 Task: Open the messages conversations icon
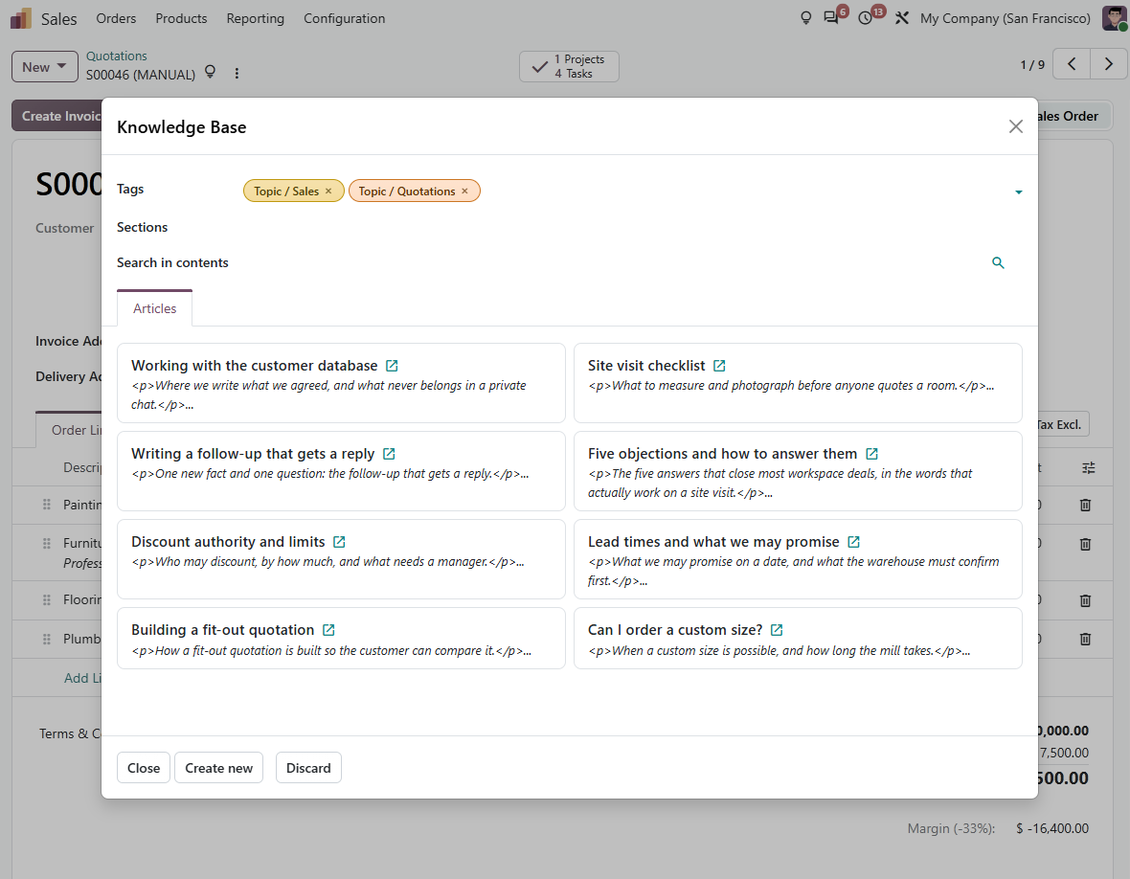point(832,18)
